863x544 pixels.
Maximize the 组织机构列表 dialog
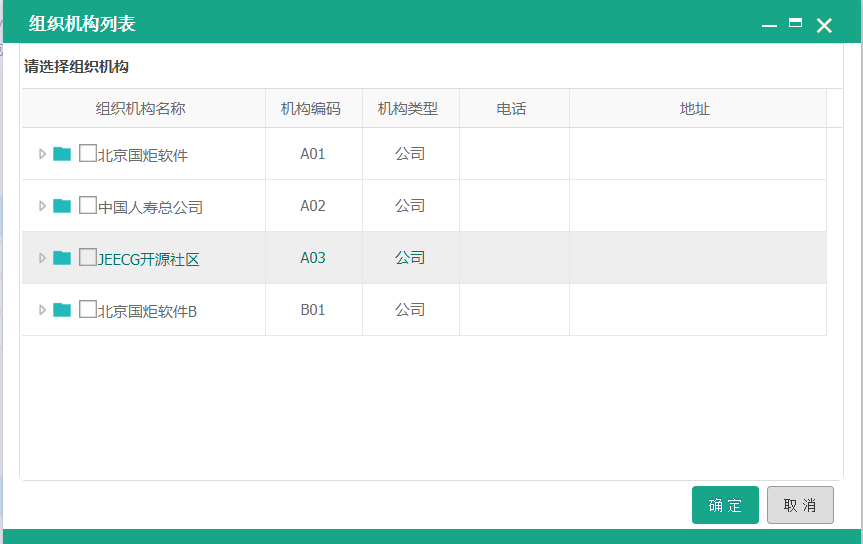(795, 23)
